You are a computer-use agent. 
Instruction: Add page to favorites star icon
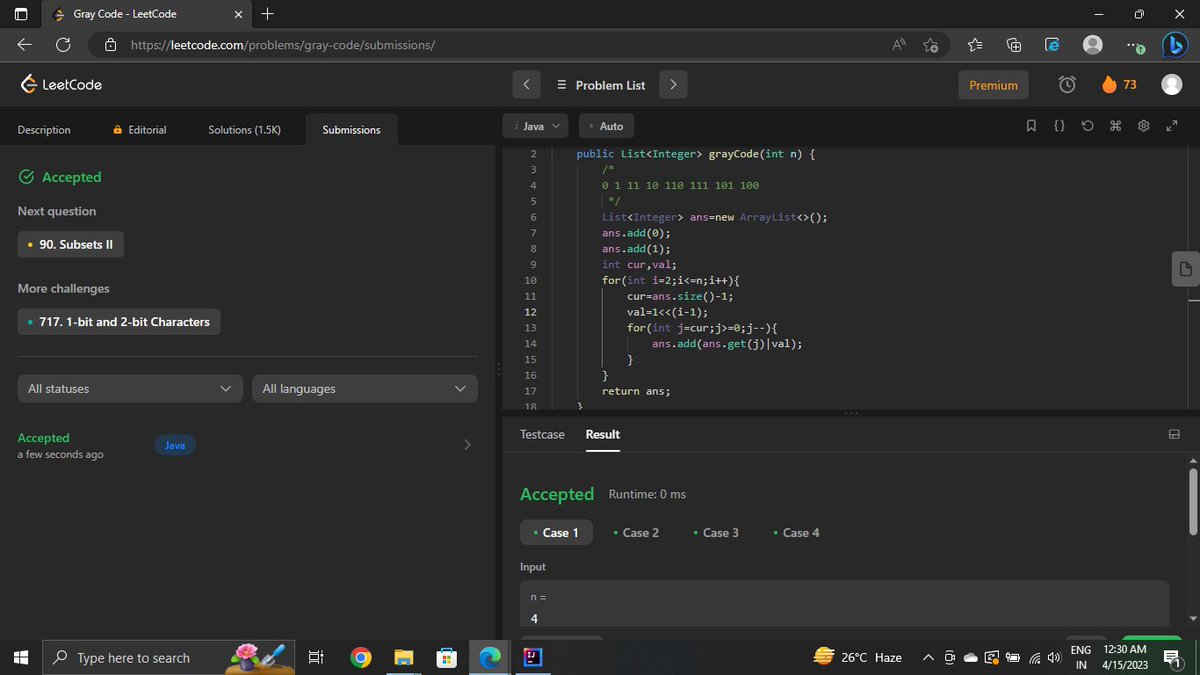point(931,45)
